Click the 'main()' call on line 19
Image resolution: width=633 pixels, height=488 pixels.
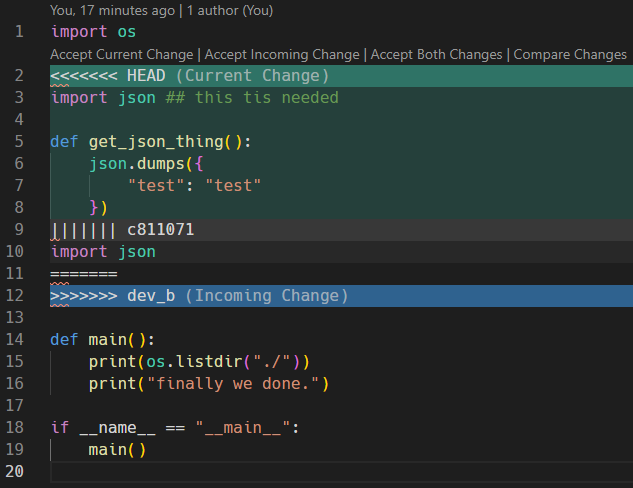tap(117, 450)
